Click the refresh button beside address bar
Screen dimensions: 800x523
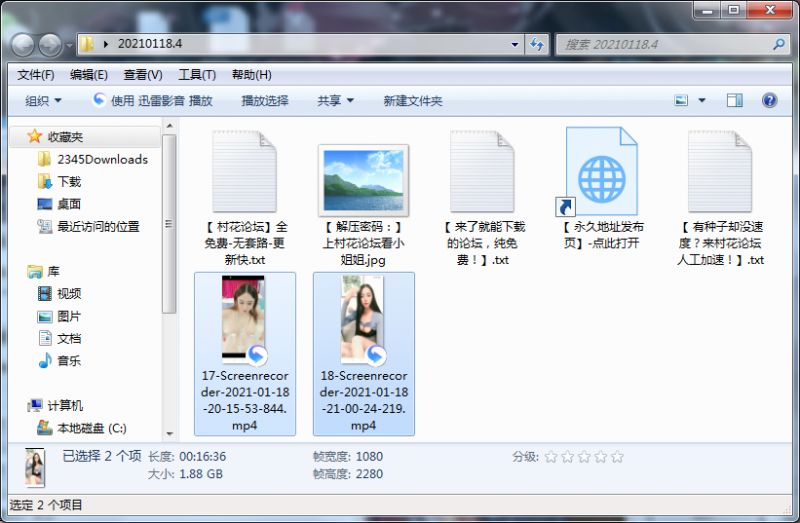(x=537, y=45)
